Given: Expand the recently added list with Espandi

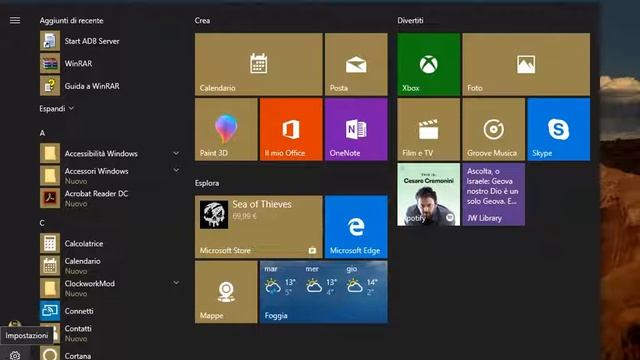Looking at the screenshot, I should click(x=56, y=109).
